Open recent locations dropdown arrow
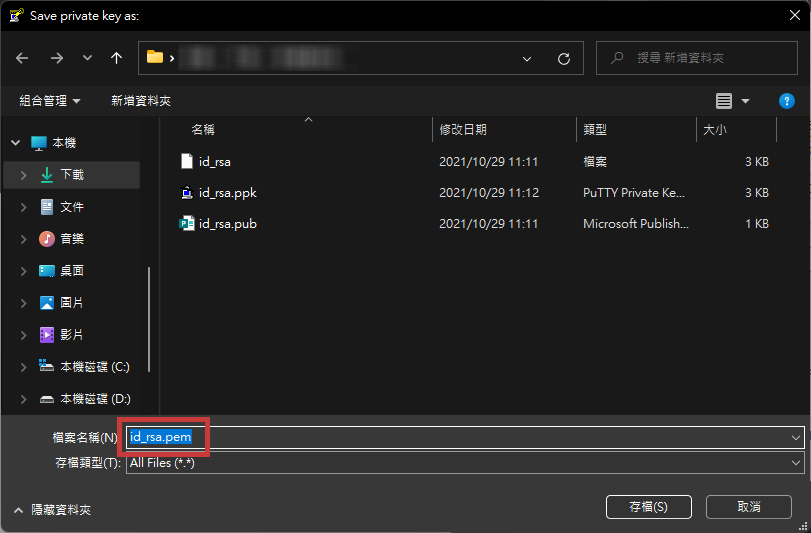This screenshot has height=533, width=811. [87, 59]
